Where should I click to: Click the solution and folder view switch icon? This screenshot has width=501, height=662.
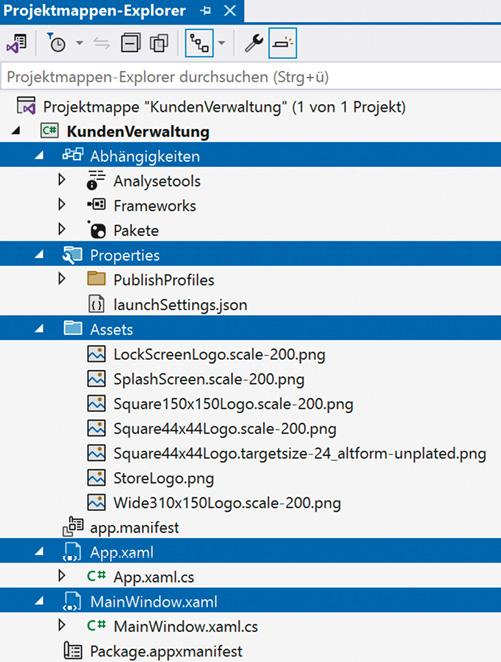(x=16, y=43)
